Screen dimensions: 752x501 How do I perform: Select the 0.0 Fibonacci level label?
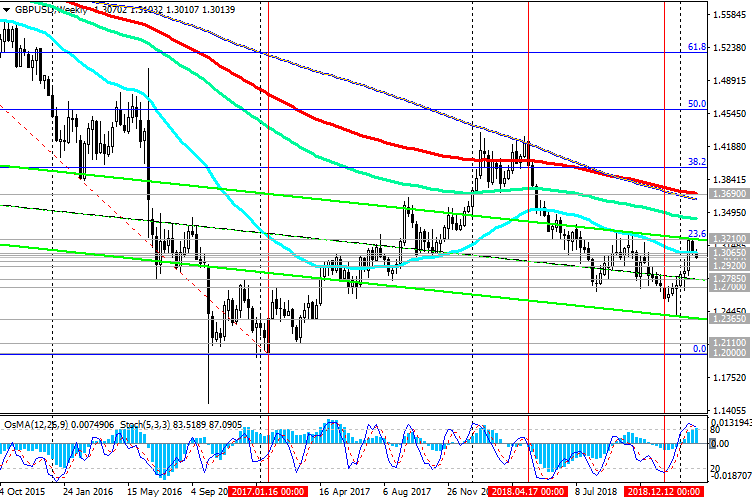tap(700, 349)
